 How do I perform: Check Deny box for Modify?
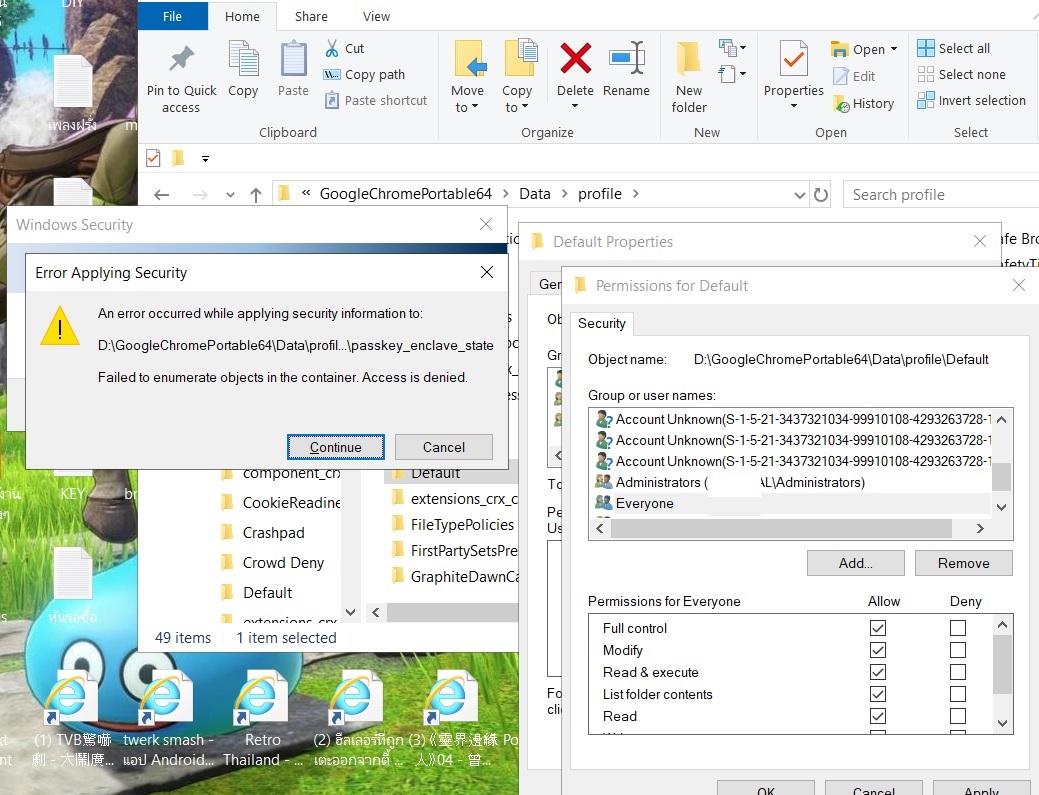(x=957, y=650)
